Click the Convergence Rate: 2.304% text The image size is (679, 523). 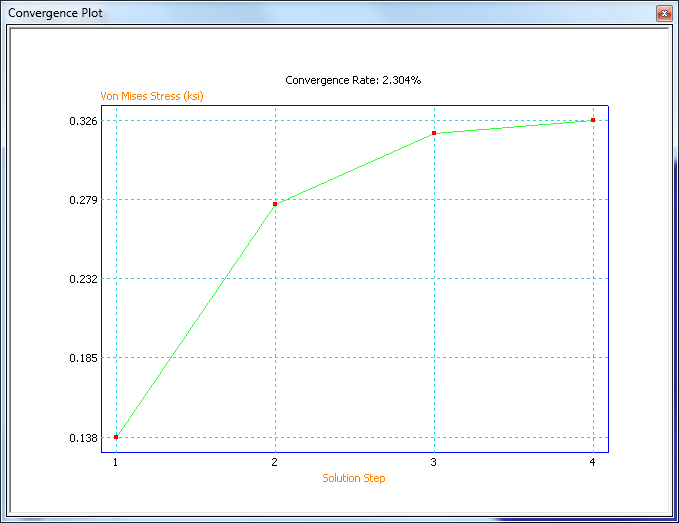point(353,80)
